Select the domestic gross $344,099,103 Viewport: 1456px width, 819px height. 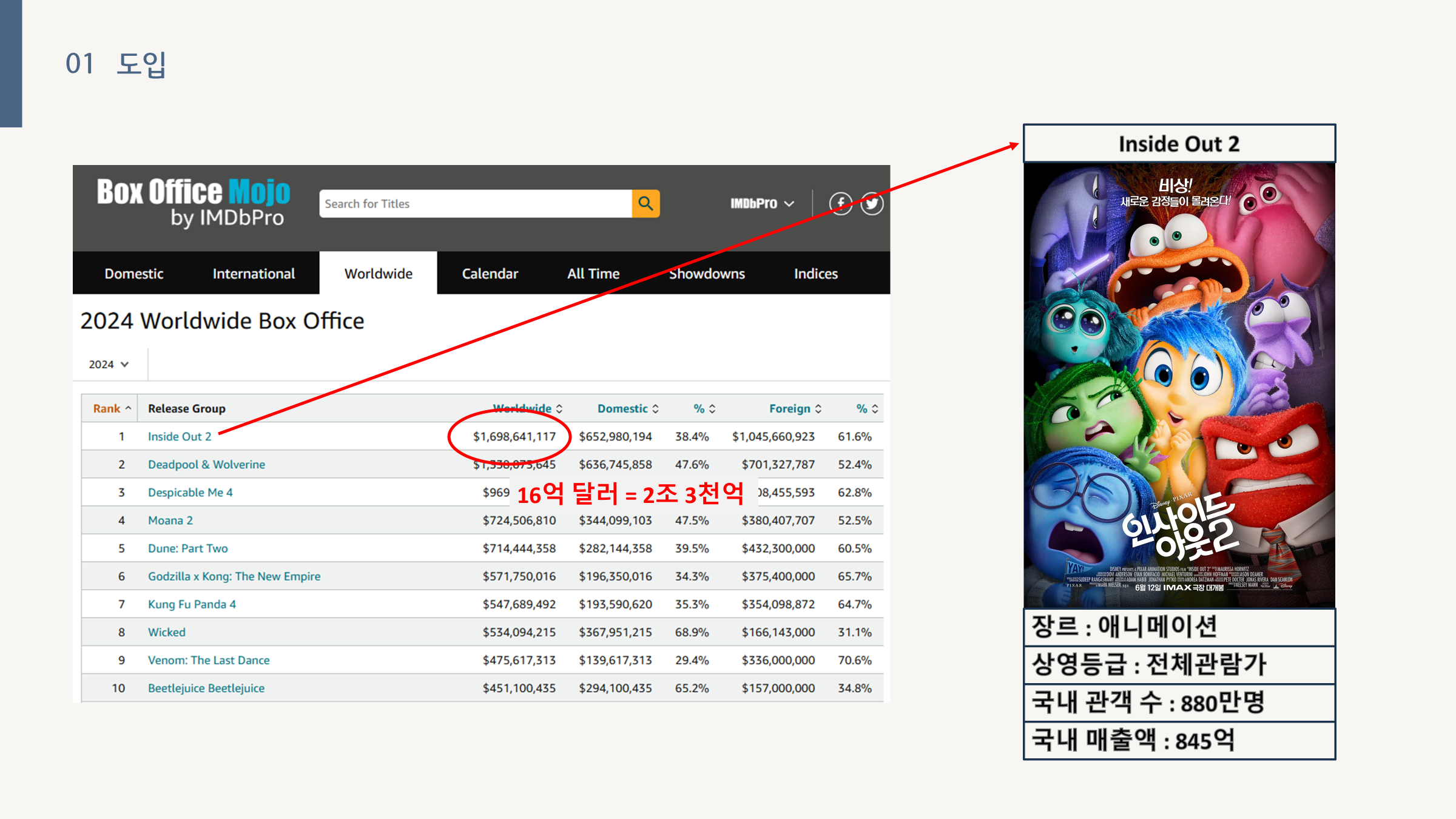click(615, 520)
